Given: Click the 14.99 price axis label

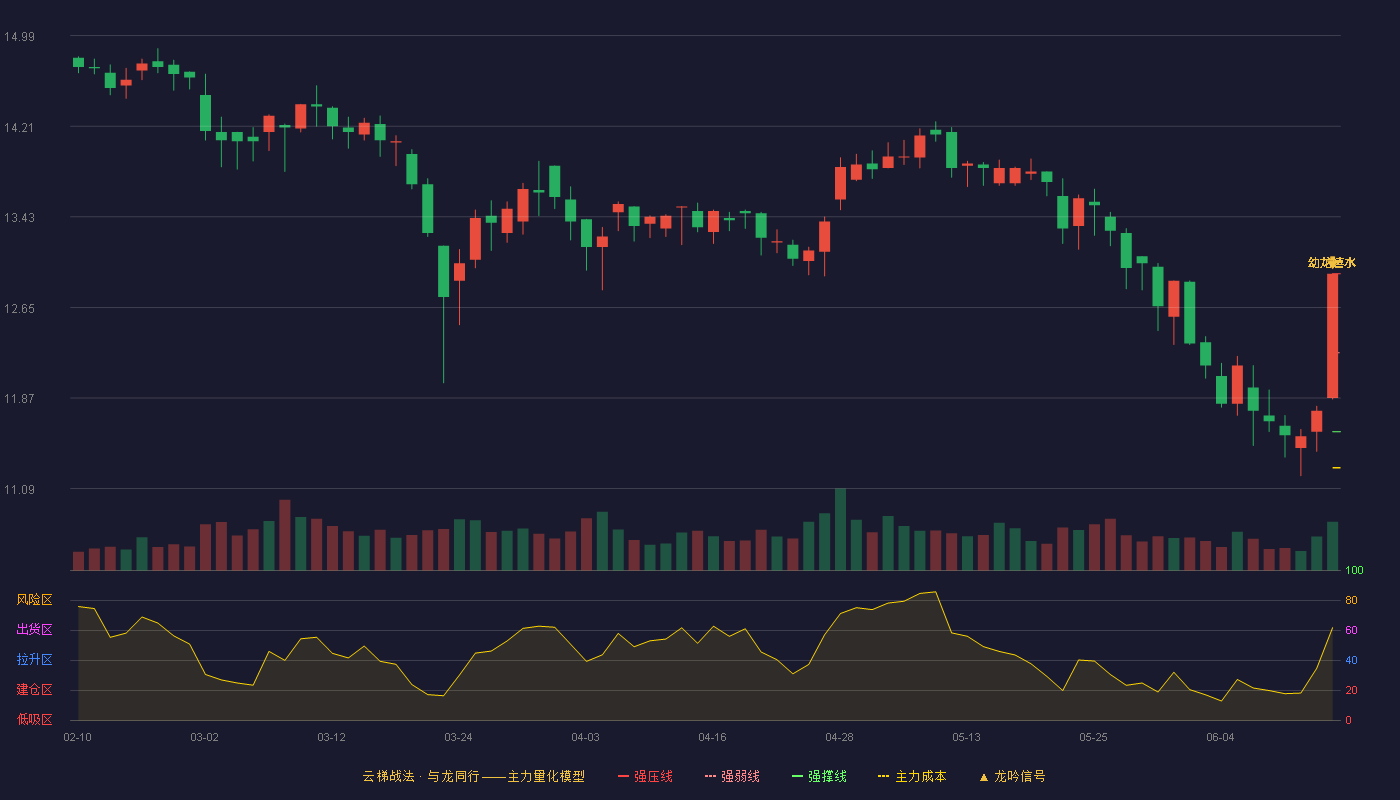Looking at the screenshot, I should [x=19, y=37].
